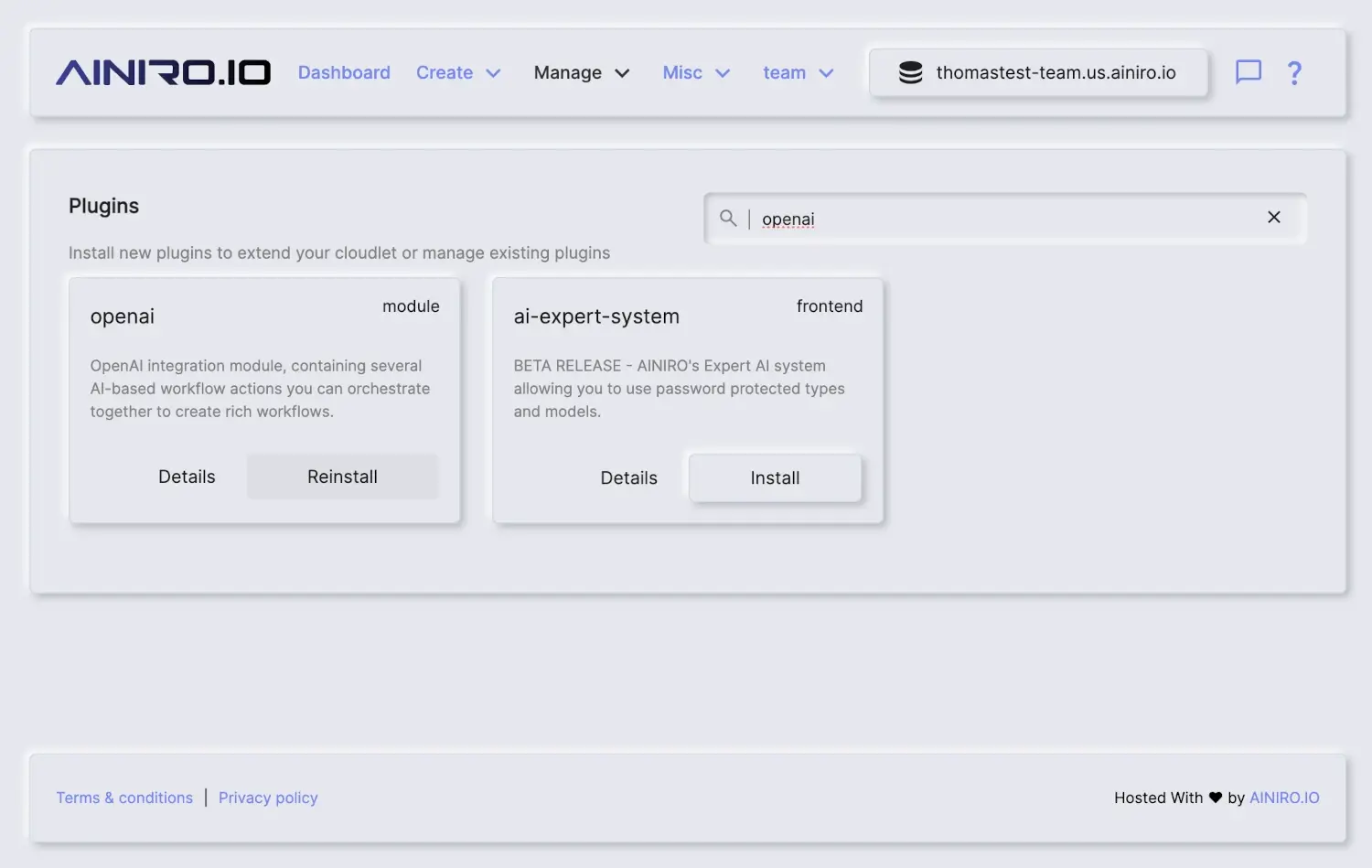Expand the Manage chevron arrow
The image size is (1372, 868).
pos(622,73)
